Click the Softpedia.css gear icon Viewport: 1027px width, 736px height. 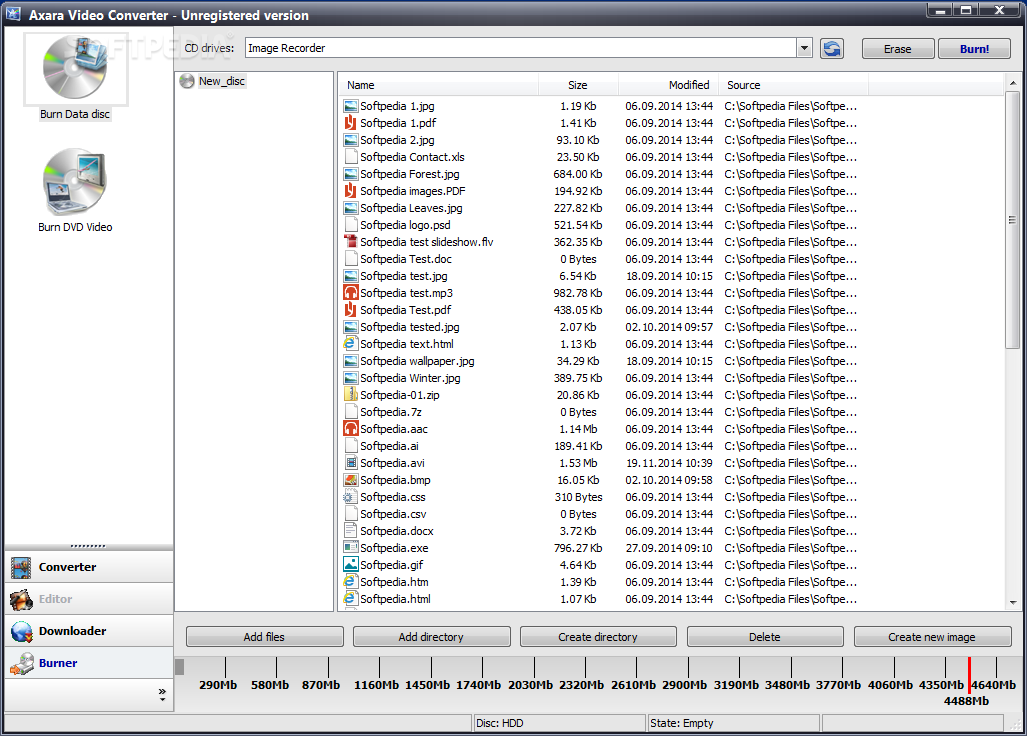click(x=351, y=498)
